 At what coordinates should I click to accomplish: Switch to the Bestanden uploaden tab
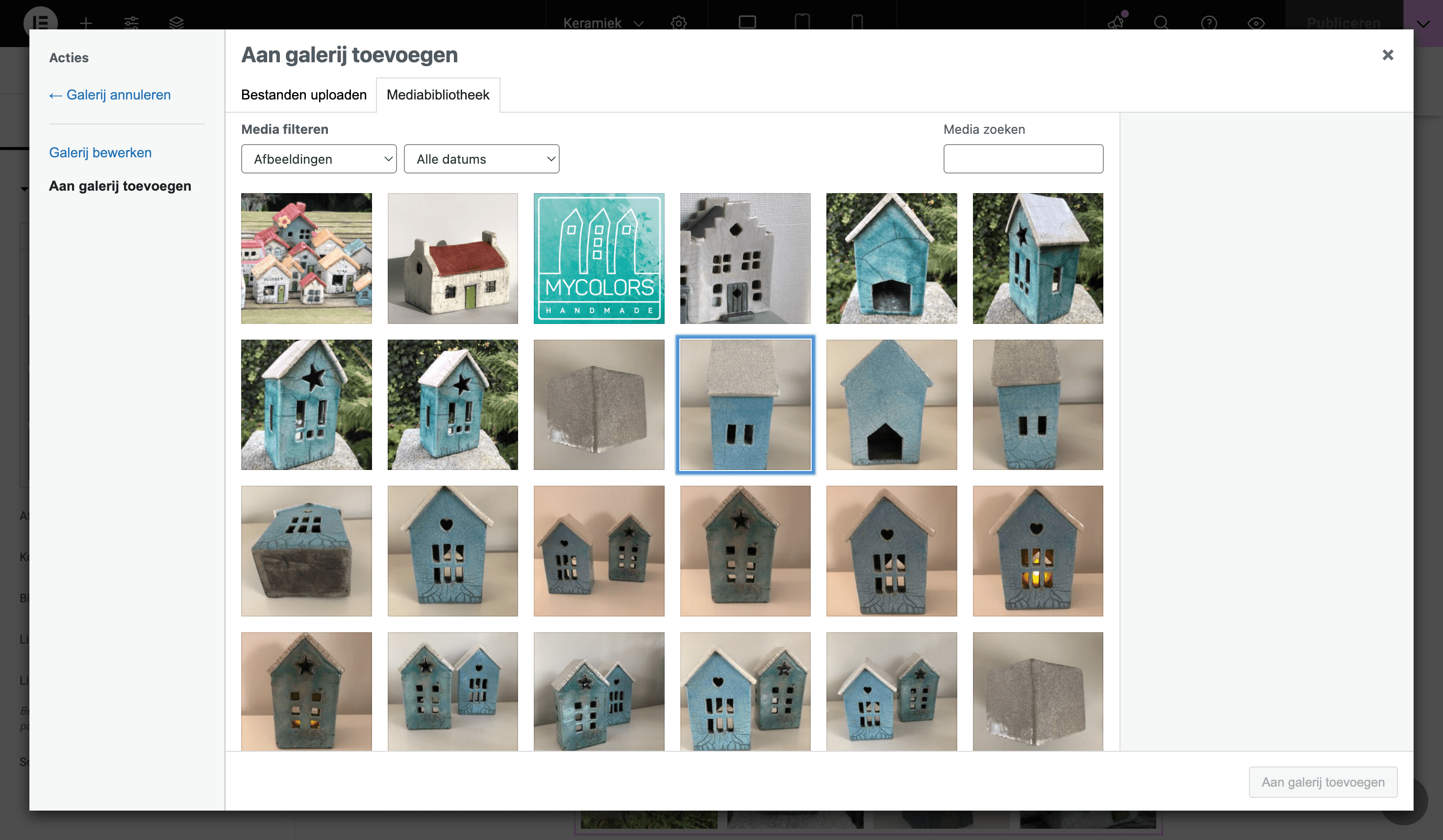tap(303, 95)
